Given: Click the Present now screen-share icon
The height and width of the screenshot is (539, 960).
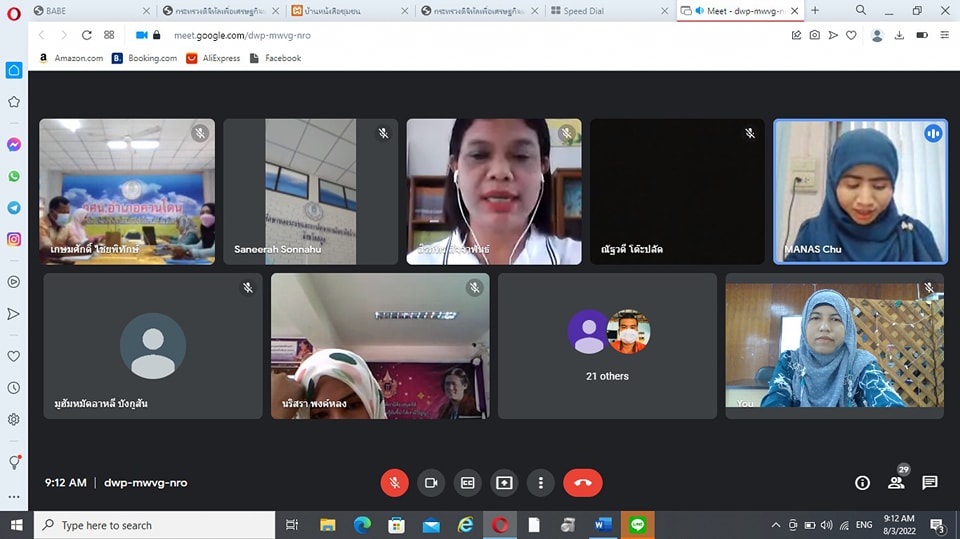Looking at the screenshot, I should (504, 482).
